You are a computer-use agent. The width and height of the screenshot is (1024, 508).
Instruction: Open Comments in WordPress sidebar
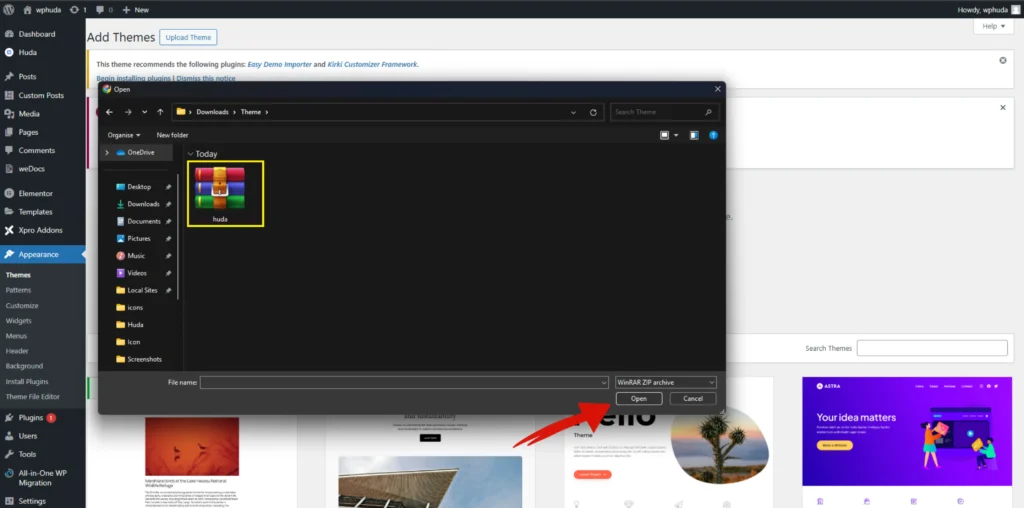click(x=37, y=150)
